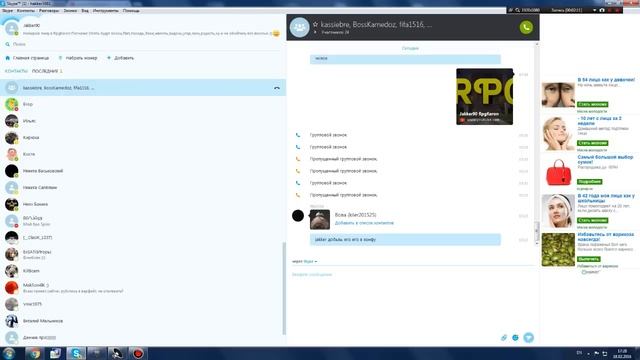
Task: Open the Контакты menu
Action: pyautogui.click(x=26, y=11)
